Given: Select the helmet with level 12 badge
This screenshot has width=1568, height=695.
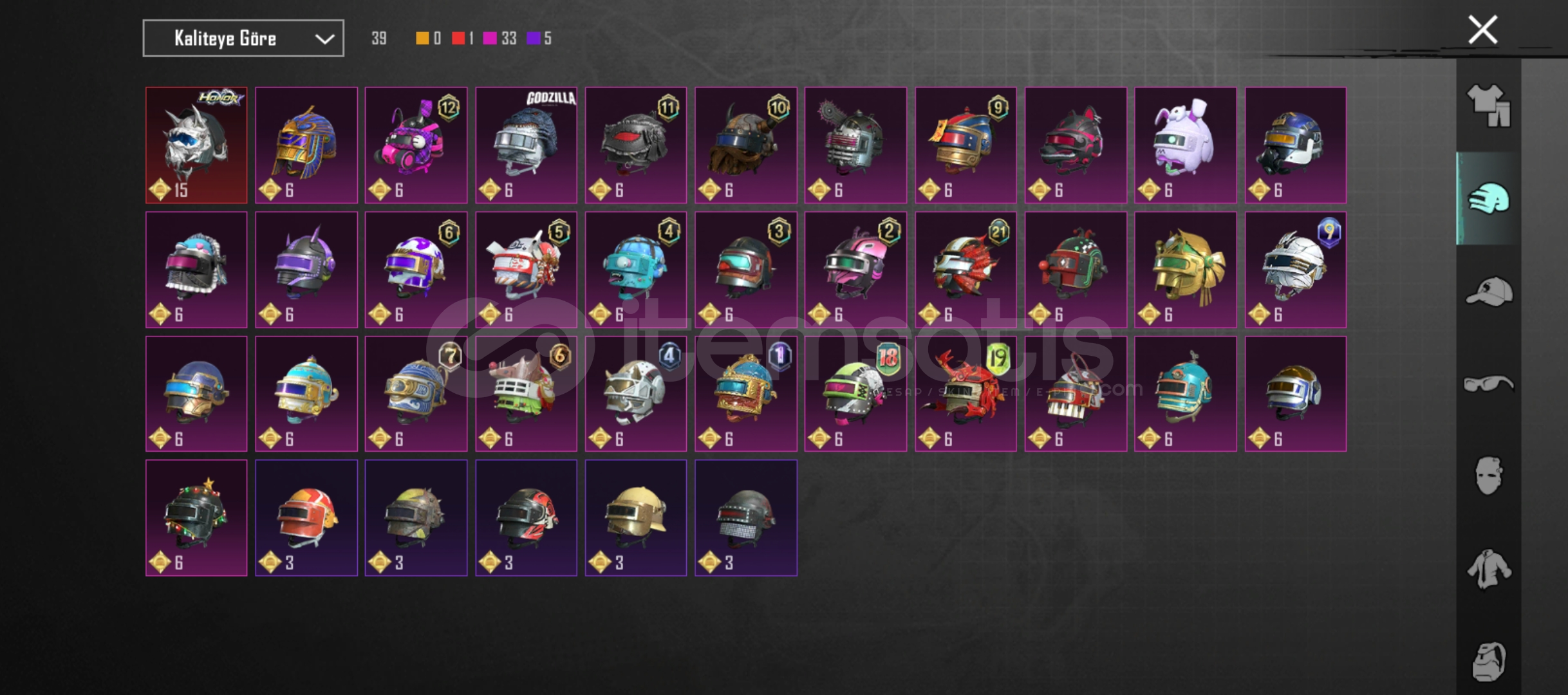Looking at the screenshot, I should [416, 145].
